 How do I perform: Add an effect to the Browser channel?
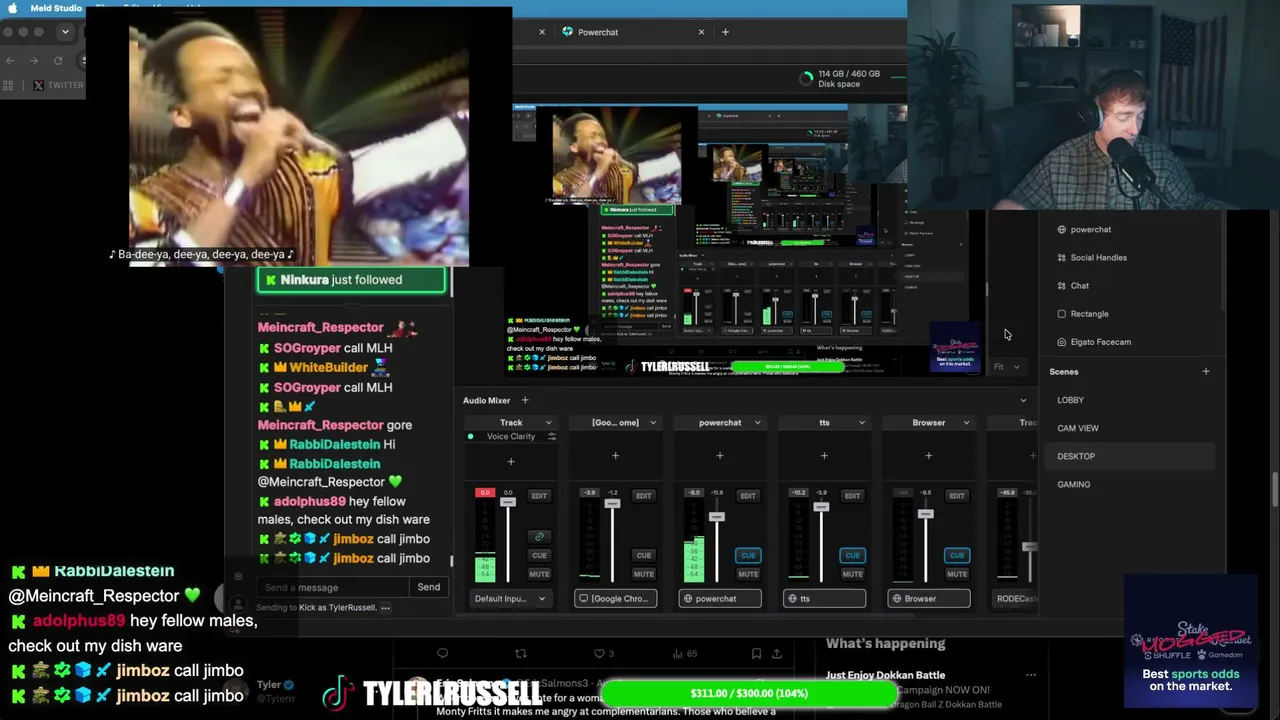[928, 456]
